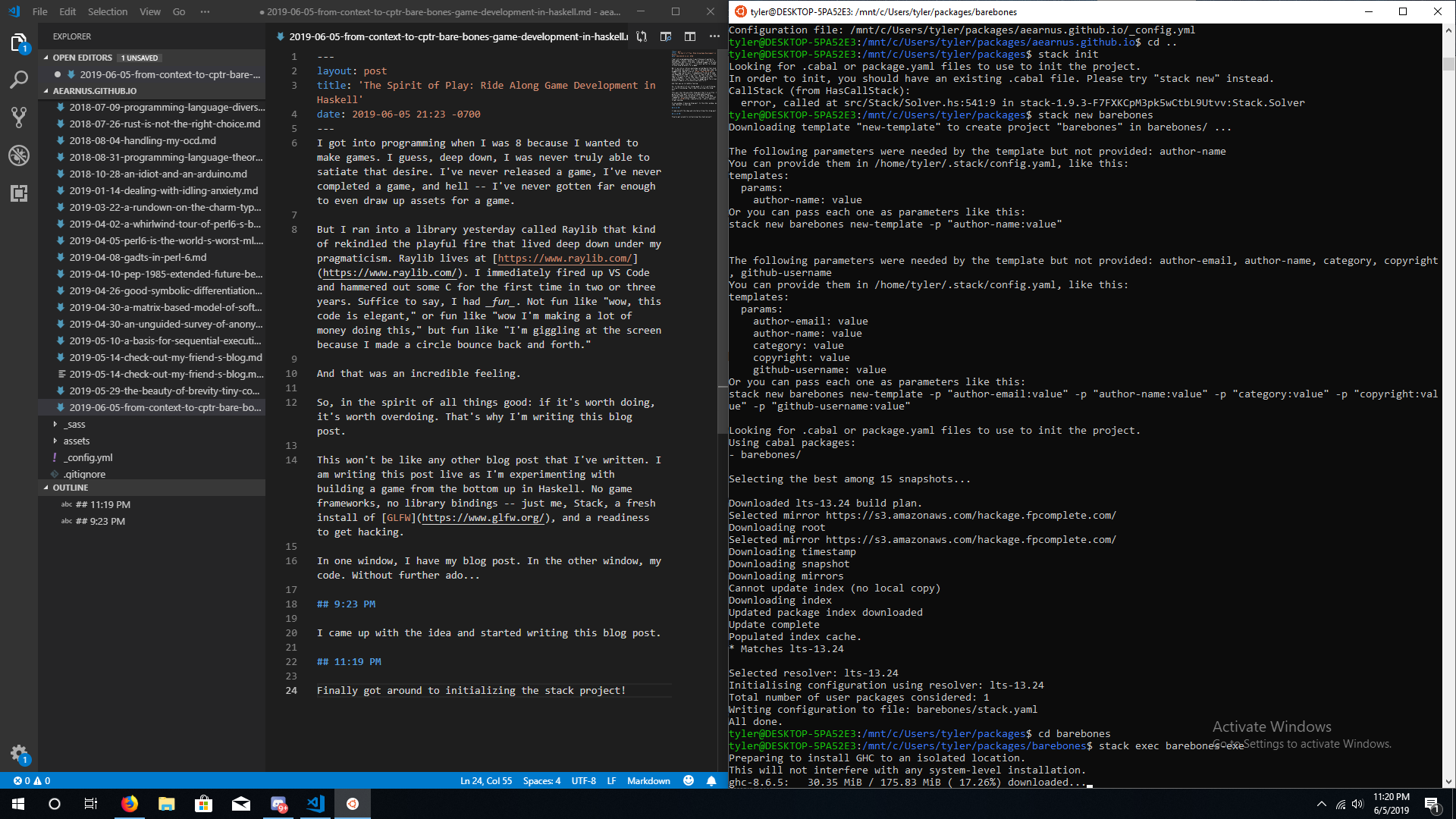
Task: Click the File menu in menu bar
Action: (x=41, y=12)
